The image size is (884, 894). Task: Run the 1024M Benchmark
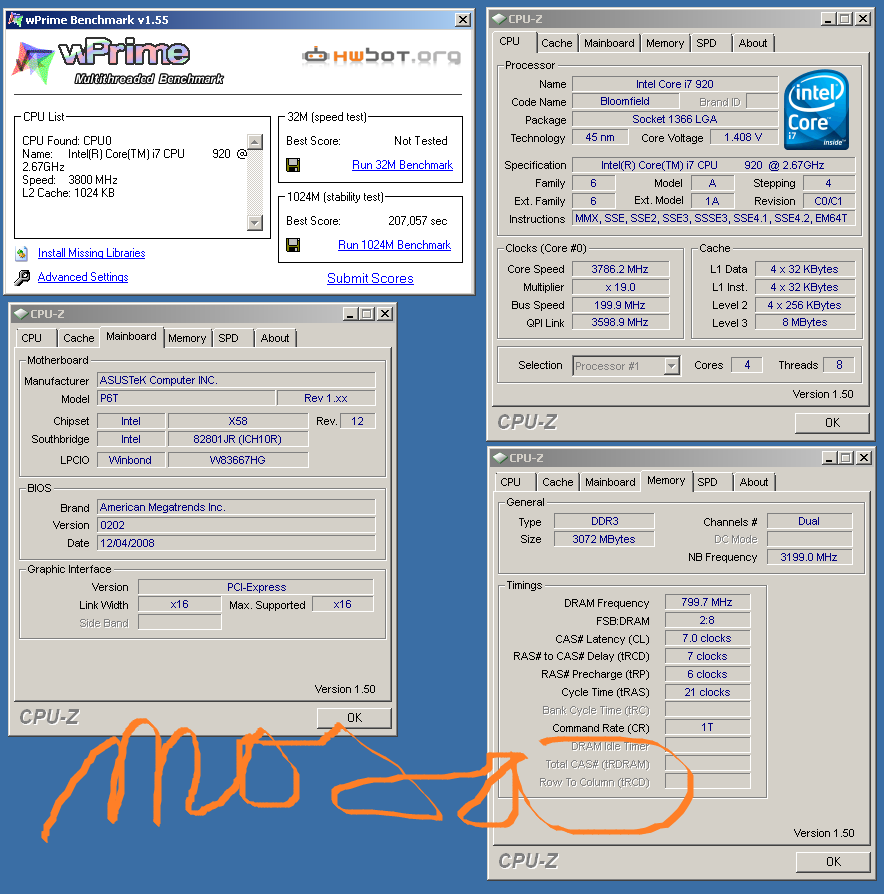394,245
